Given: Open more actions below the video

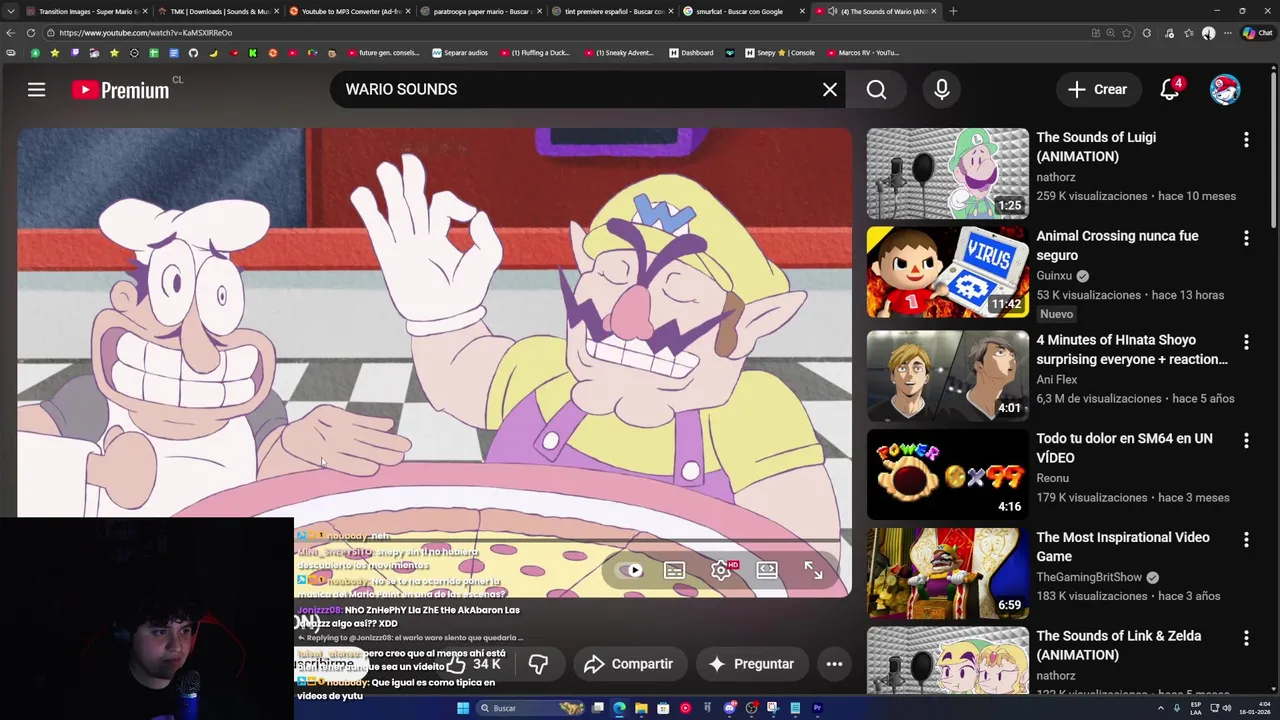Looking at the screenshot, I should (x=834, y=664).
